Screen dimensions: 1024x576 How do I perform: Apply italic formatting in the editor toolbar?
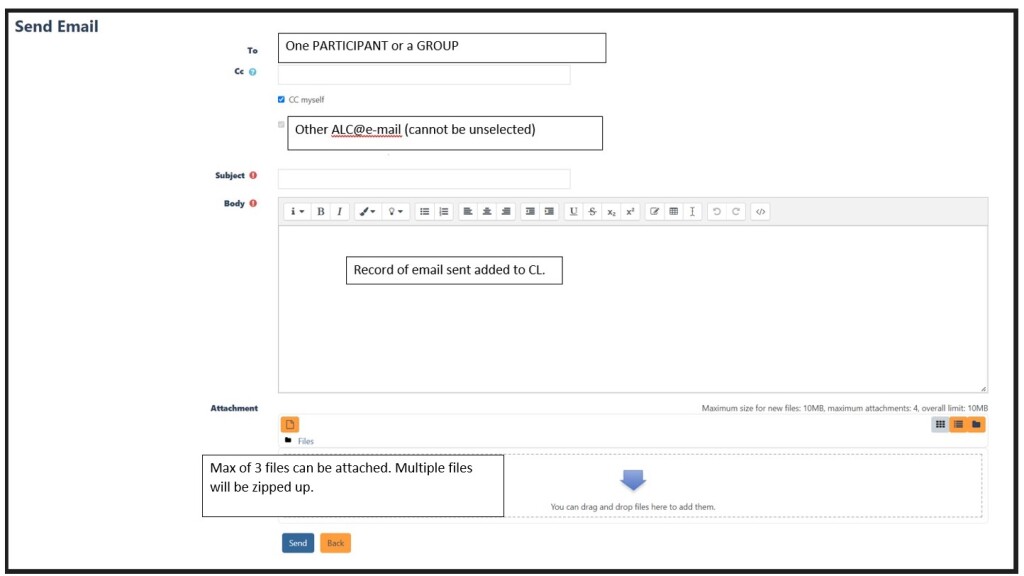click(339, 212)
